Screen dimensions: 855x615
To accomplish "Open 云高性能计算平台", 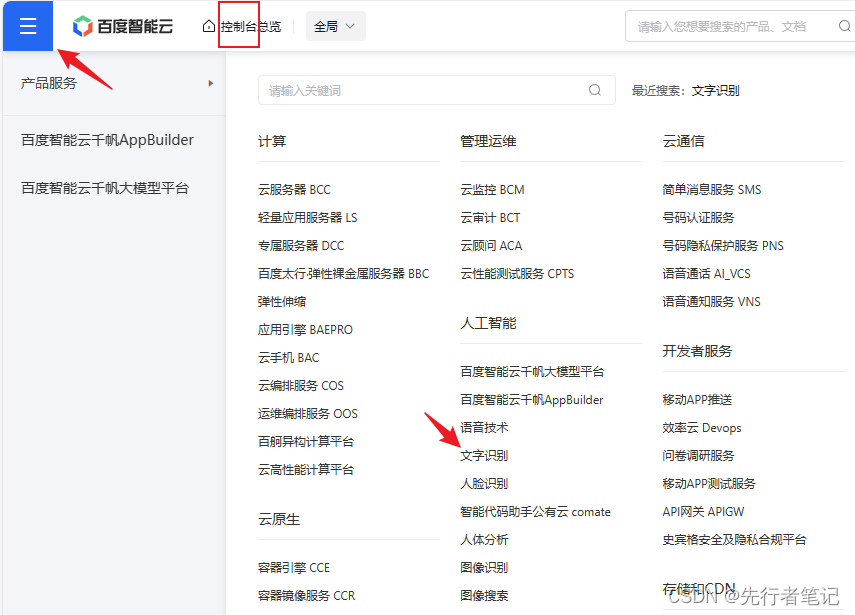I will (306, 469).
